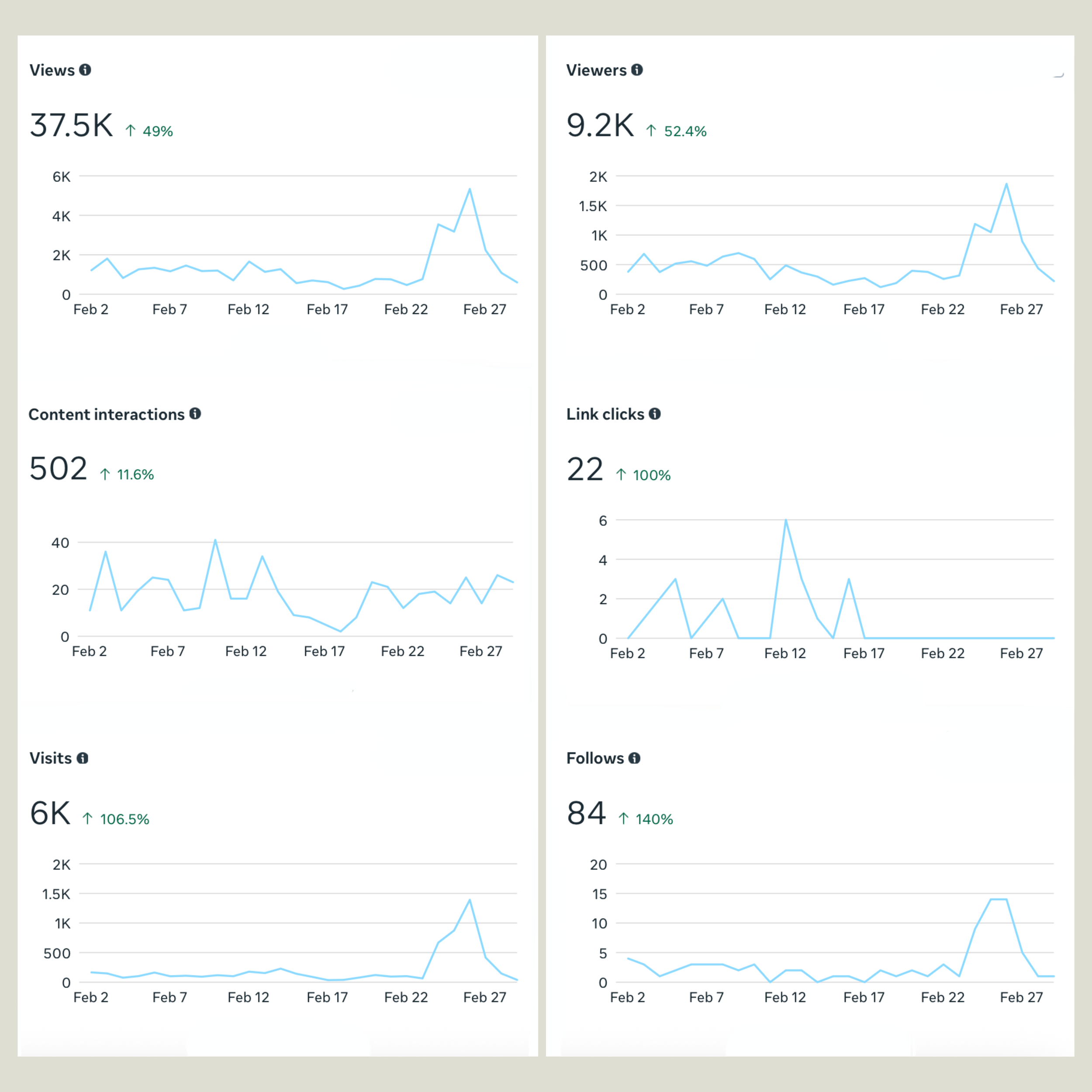This screenshot has height=1092, width=1092.
Task: Select Feb 2 label on Follows chart
Action: point(627,997)
